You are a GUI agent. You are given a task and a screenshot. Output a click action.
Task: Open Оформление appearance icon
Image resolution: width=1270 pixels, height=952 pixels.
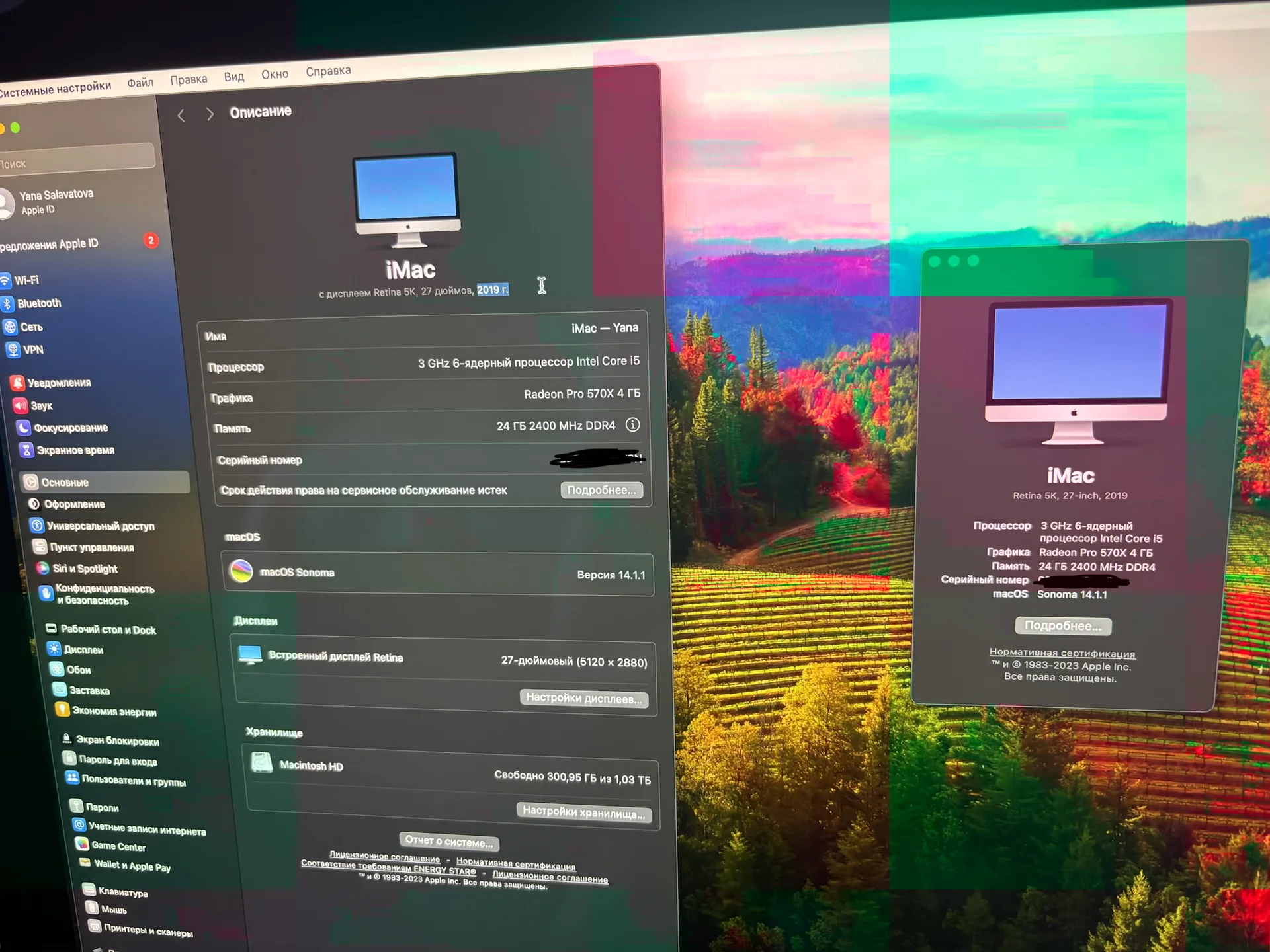(x=34, y=504)
